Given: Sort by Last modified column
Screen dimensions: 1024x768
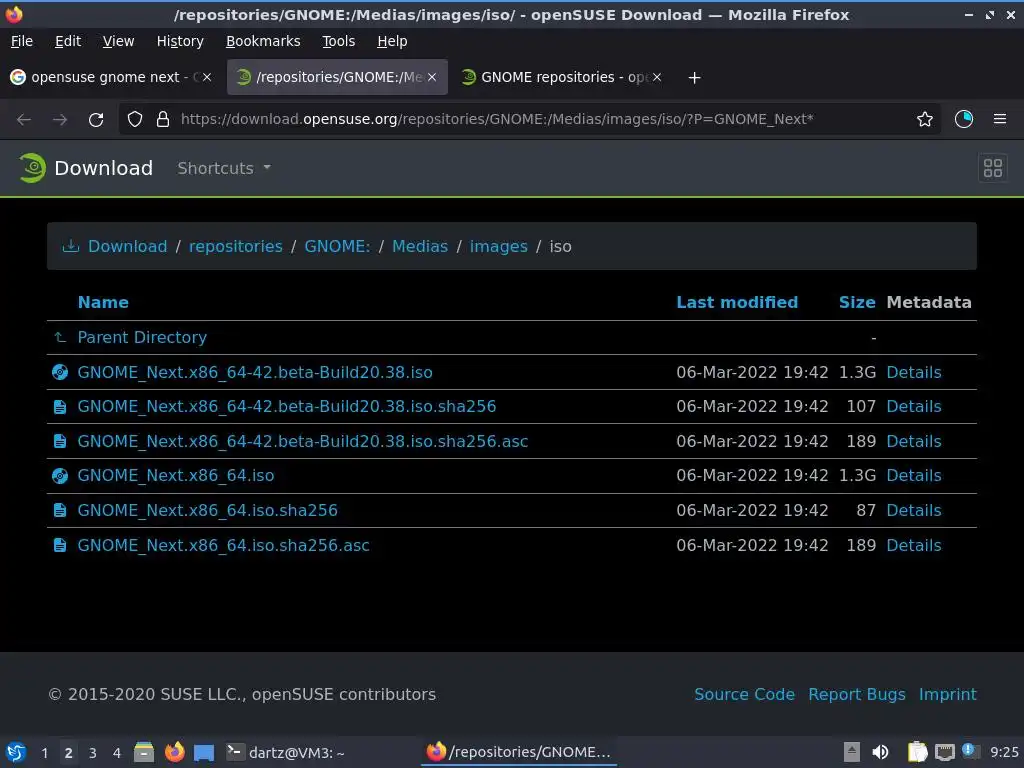Looking at the screenshot, I should coord(737,302).
